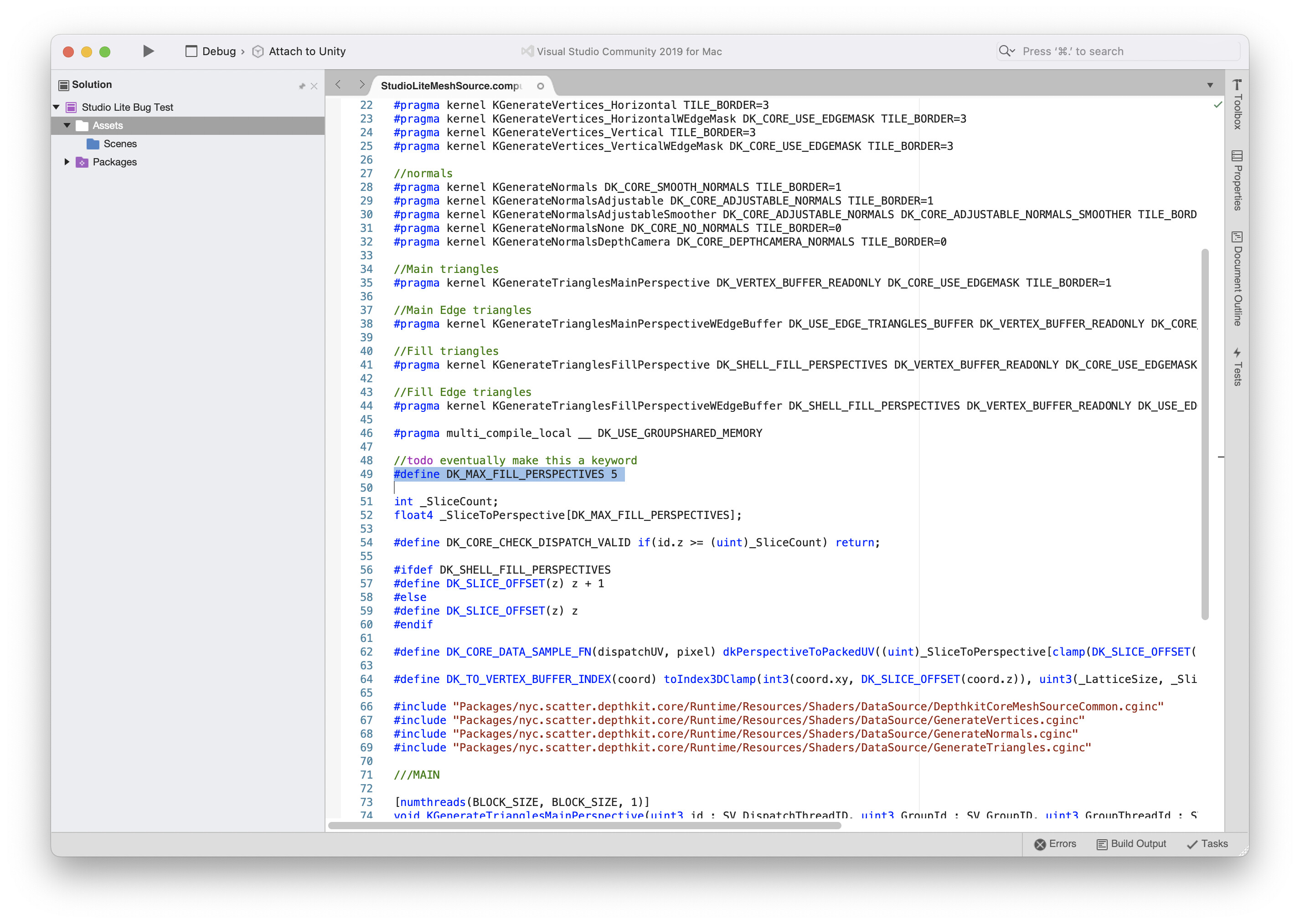1300x924 pixels.
Task: Open the Properties side panel
Action: pos(1236,181)
